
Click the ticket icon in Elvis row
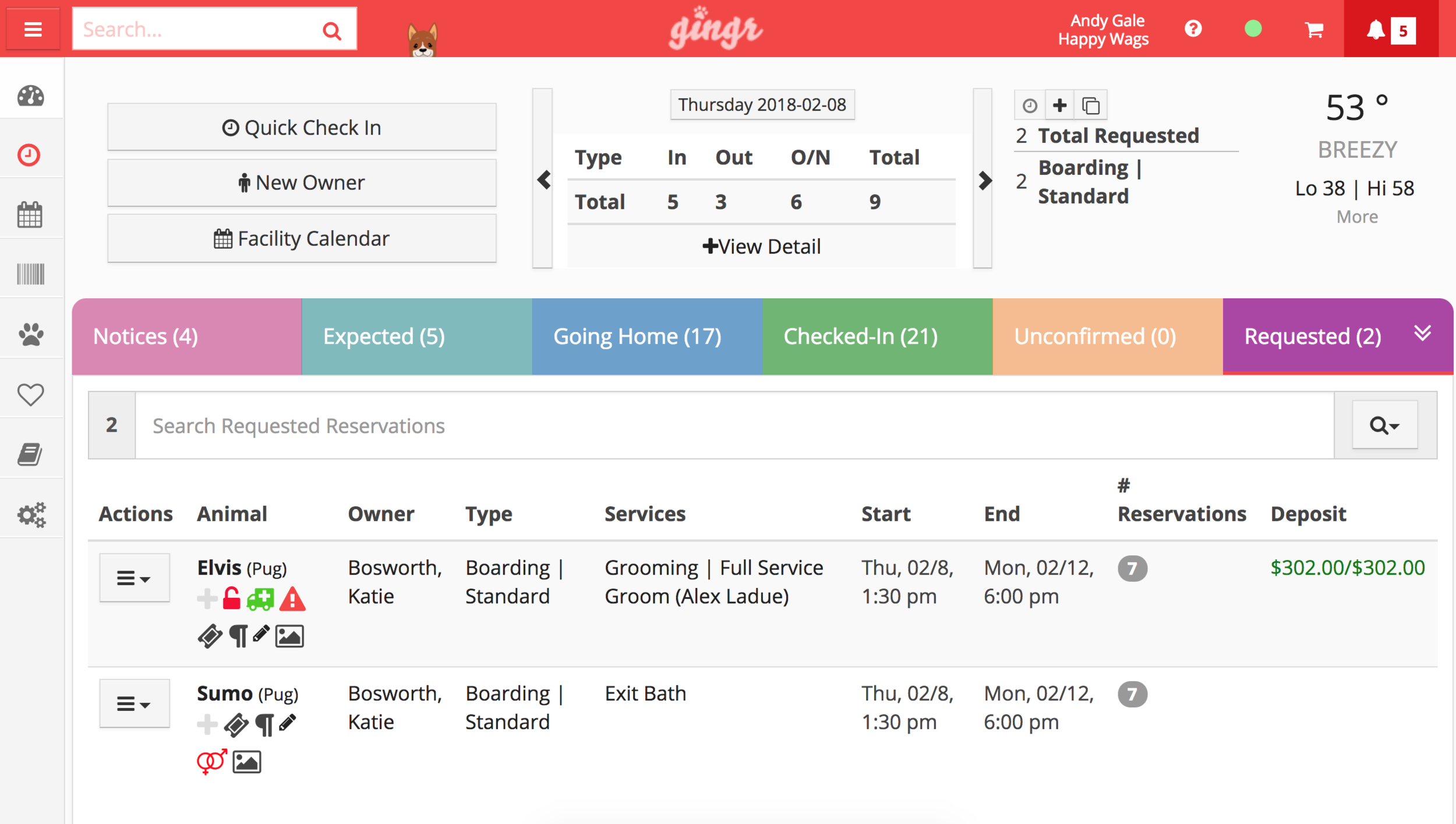tap(210, 636)
